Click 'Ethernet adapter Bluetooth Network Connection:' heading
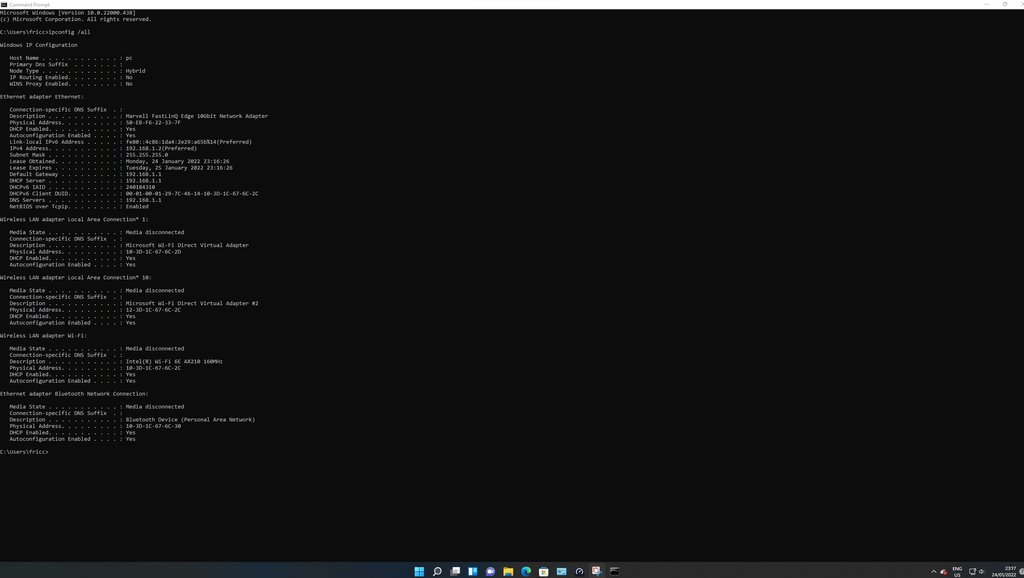 coord(74,394)
